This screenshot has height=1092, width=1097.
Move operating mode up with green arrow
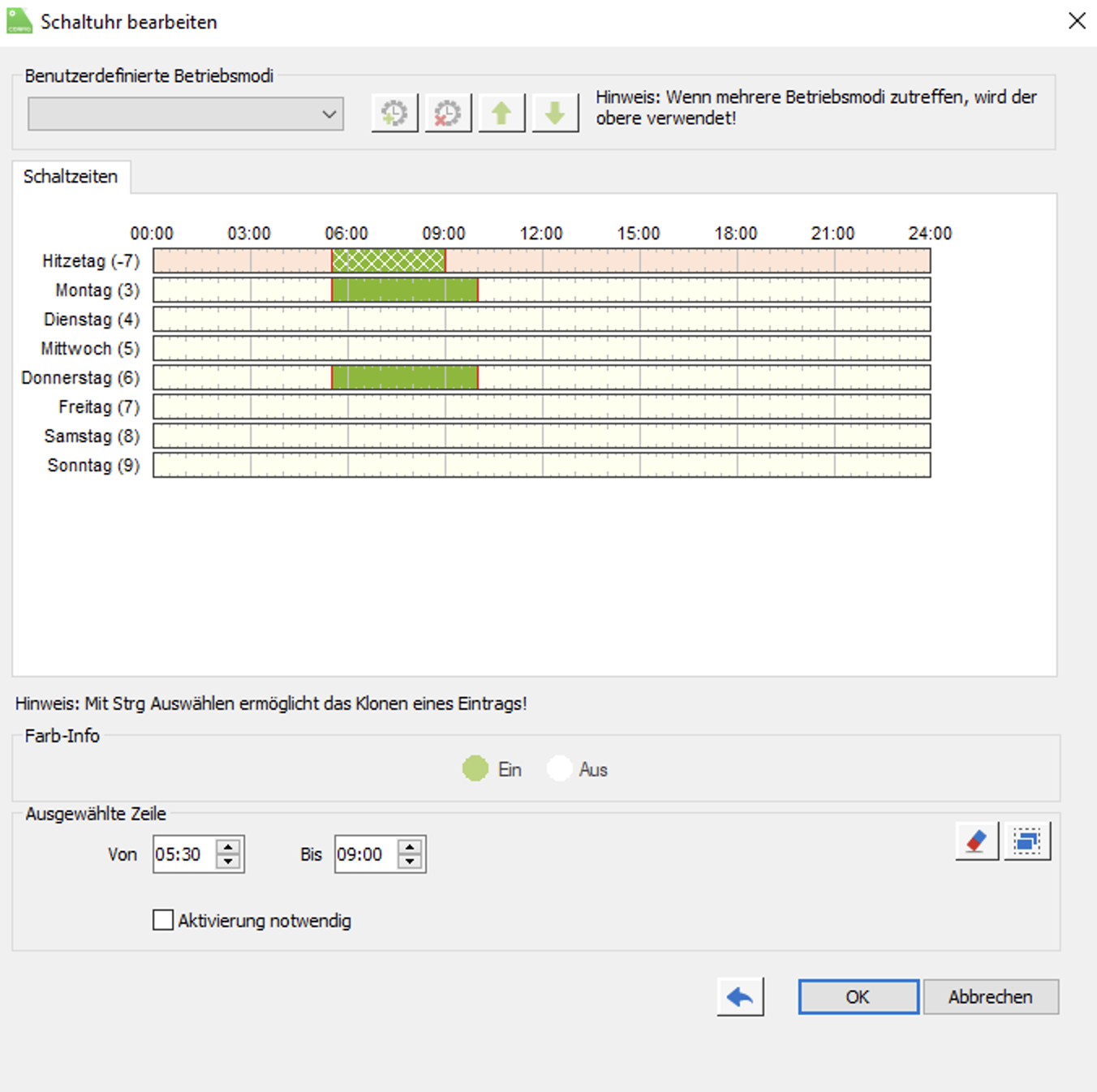pyautogui.click(x=501, y=113)
